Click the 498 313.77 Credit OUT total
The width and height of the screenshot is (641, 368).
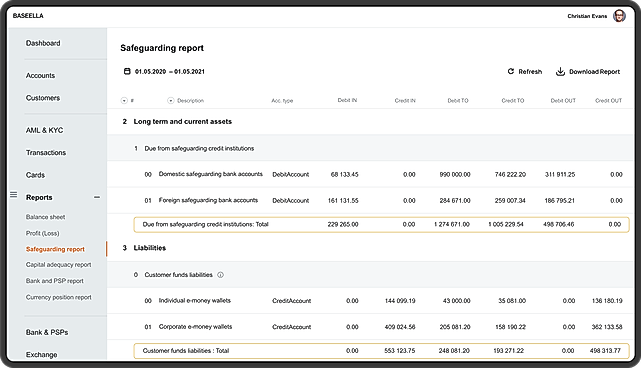click(x=605, y=351)
